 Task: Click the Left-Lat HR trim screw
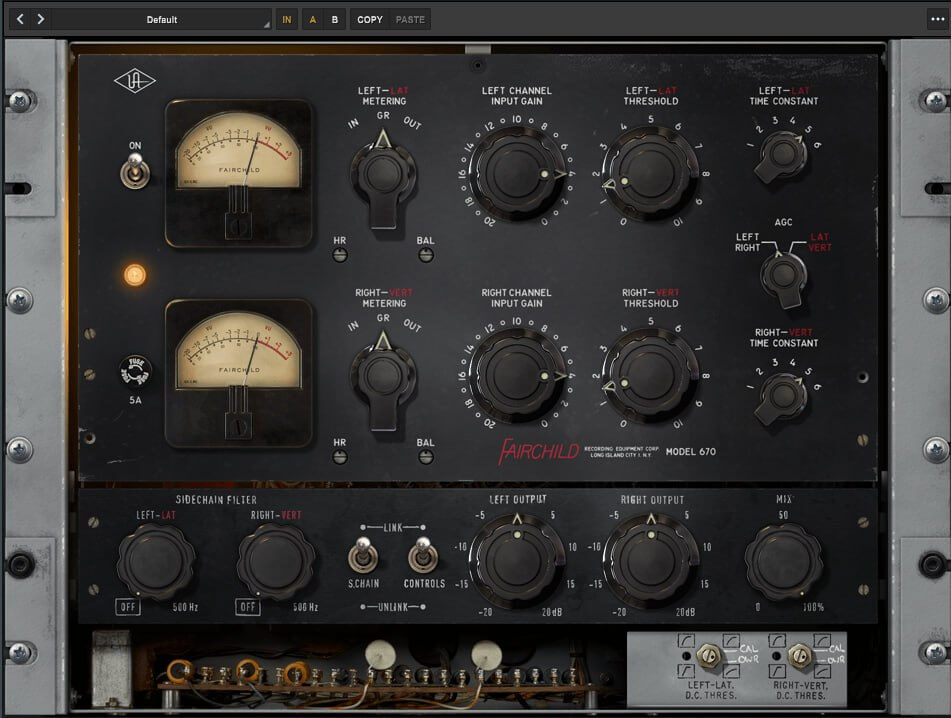[340, 255]
